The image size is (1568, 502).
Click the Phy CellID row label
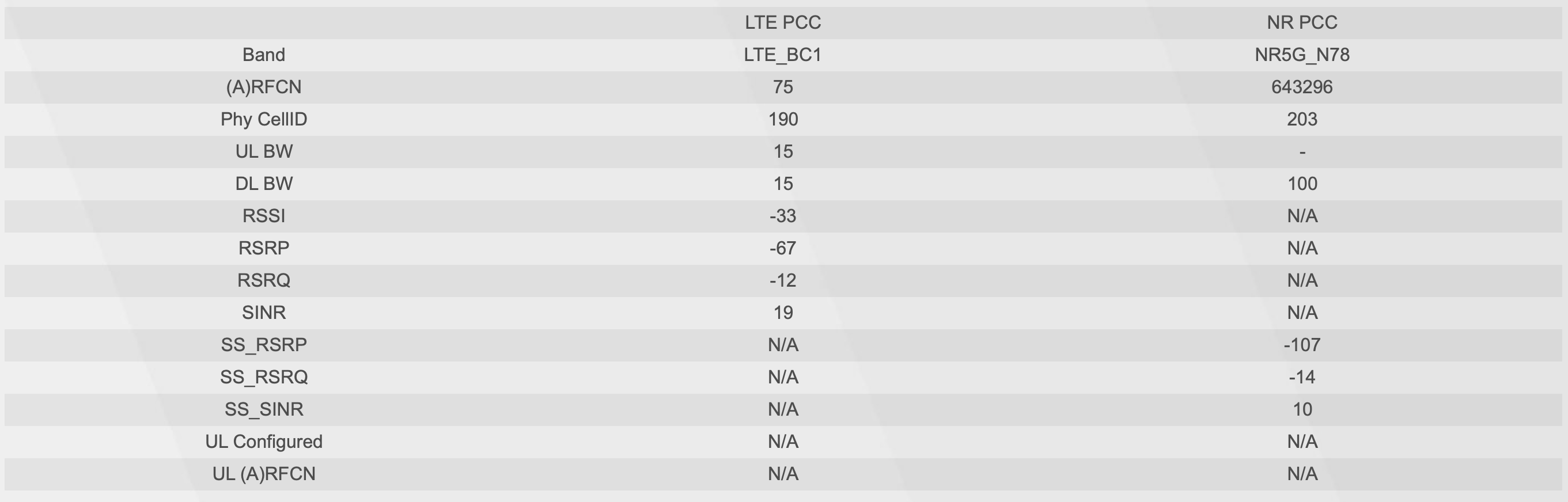click(x=264, y=119)
